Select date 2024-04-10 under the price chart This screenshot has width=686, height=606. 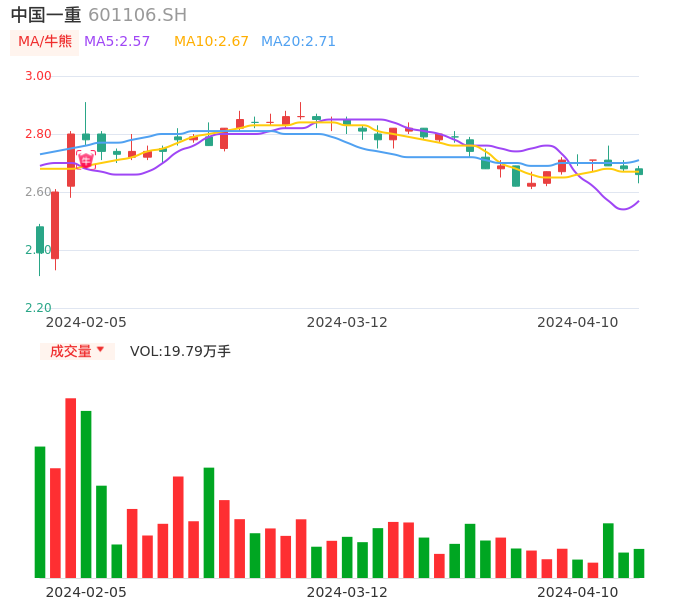tap(578, 322)
